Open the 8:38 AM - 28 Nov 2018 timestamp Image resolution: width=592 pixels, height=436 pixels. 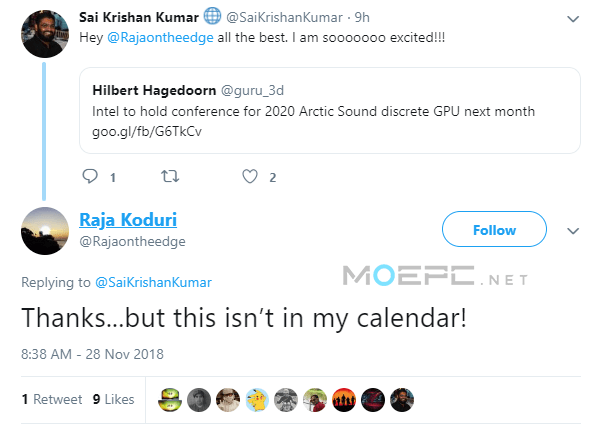coord(92,354)
